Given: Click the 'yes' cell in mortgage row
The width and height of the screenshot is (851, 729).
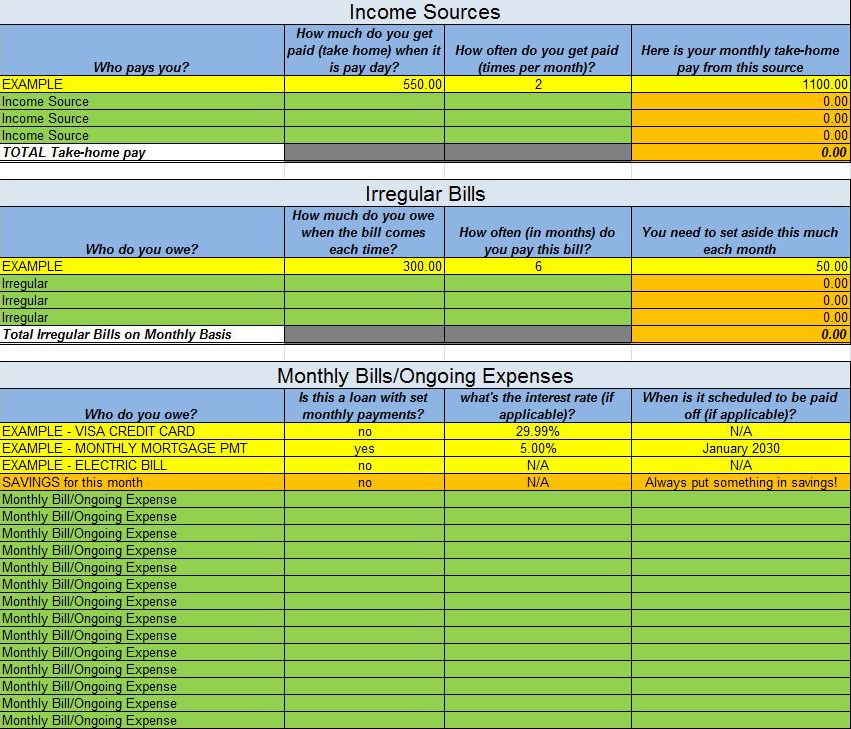Looking at the screenshot, I should pos(364,448).
